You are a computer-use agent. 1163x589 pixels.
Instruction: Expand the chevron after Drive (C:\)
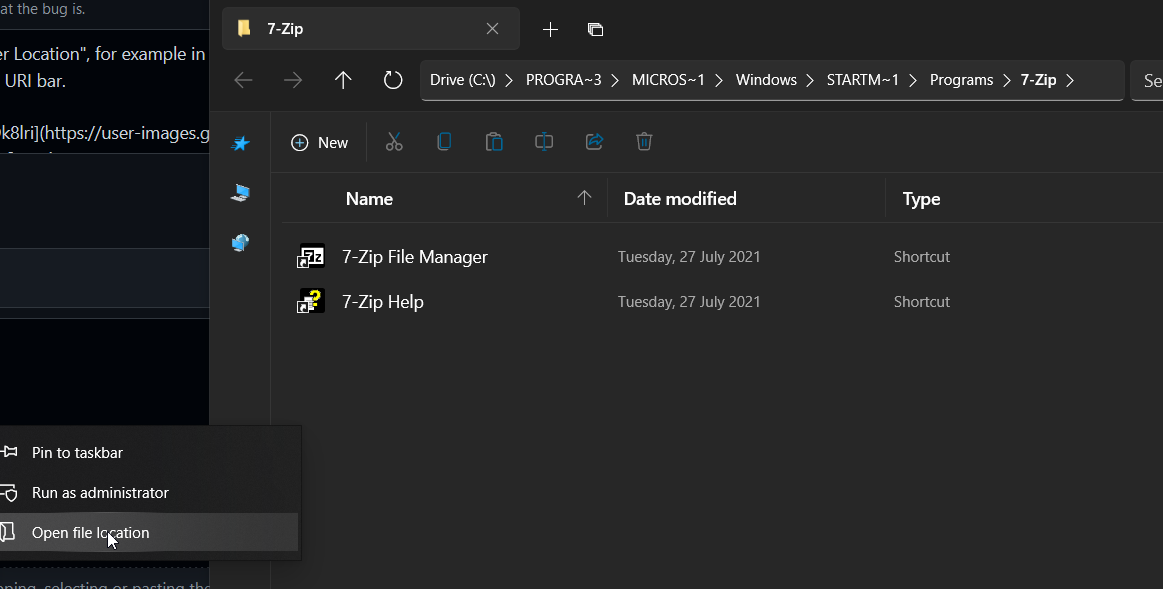click(510, 80)
